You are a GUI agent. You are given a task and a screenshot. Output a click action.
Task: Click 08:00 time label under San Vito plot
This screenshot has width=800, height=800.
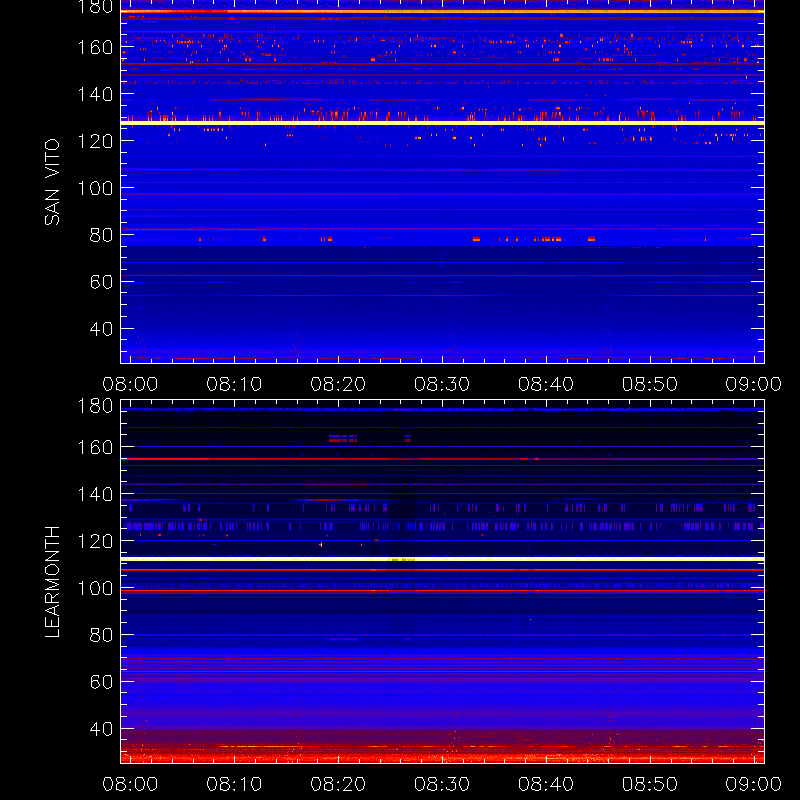coord(130,384)
